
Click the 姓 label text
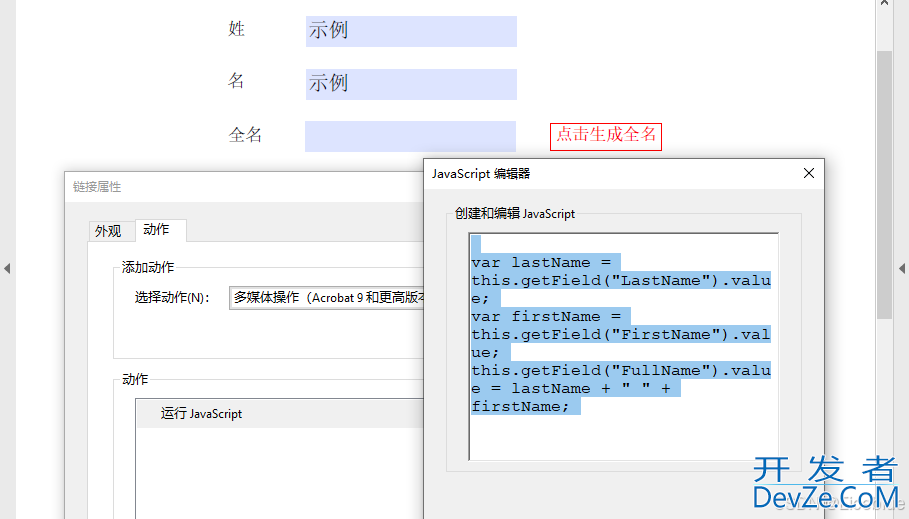[x=237, y=28]
